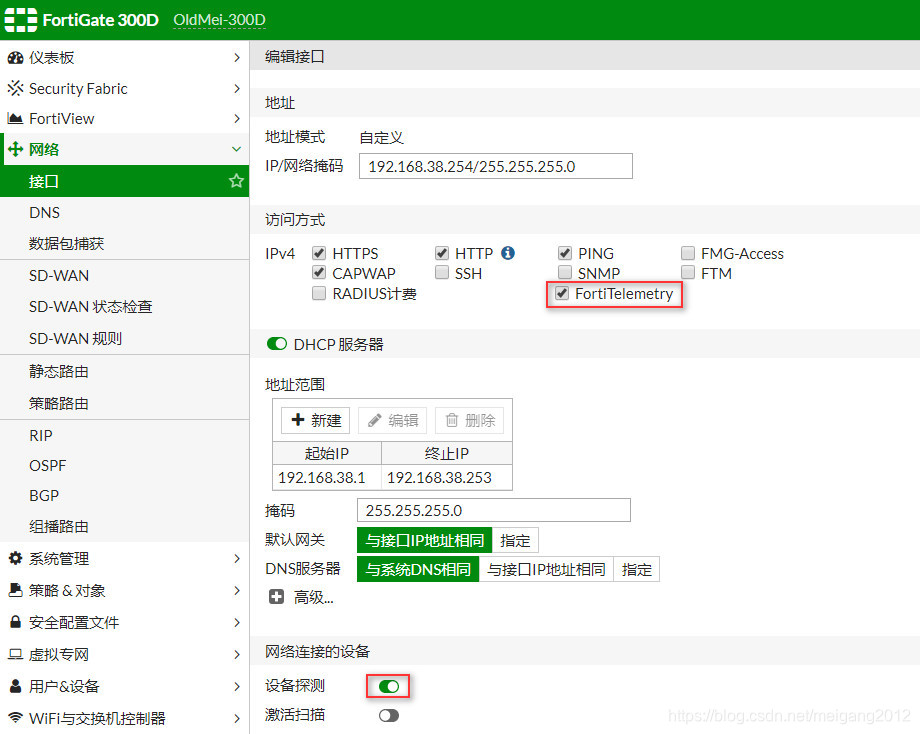Select 与接口IP地址相同 for DNS服务器
Screen dimensions: 920x734
tap(546, 569)
